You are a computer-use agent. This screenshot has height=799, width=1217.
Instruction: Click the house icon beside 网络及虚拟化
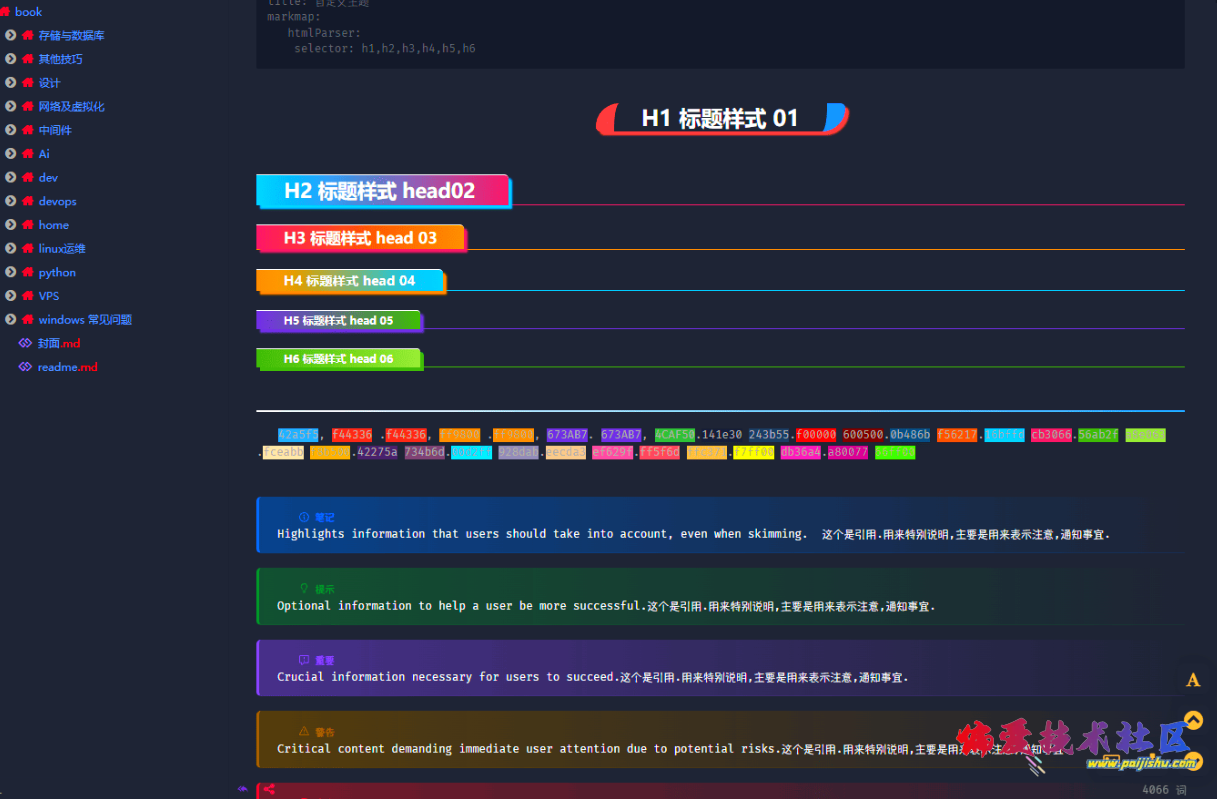[27, 106]
